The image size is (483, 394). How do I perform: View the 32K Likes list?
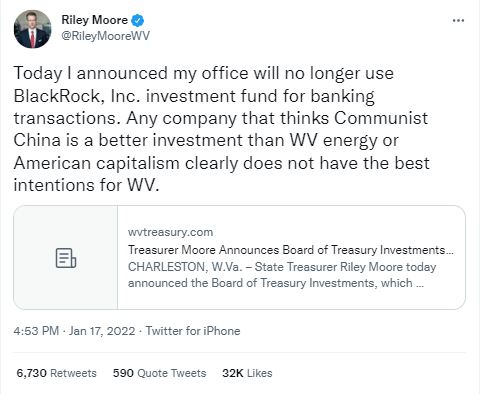[247, 373]
